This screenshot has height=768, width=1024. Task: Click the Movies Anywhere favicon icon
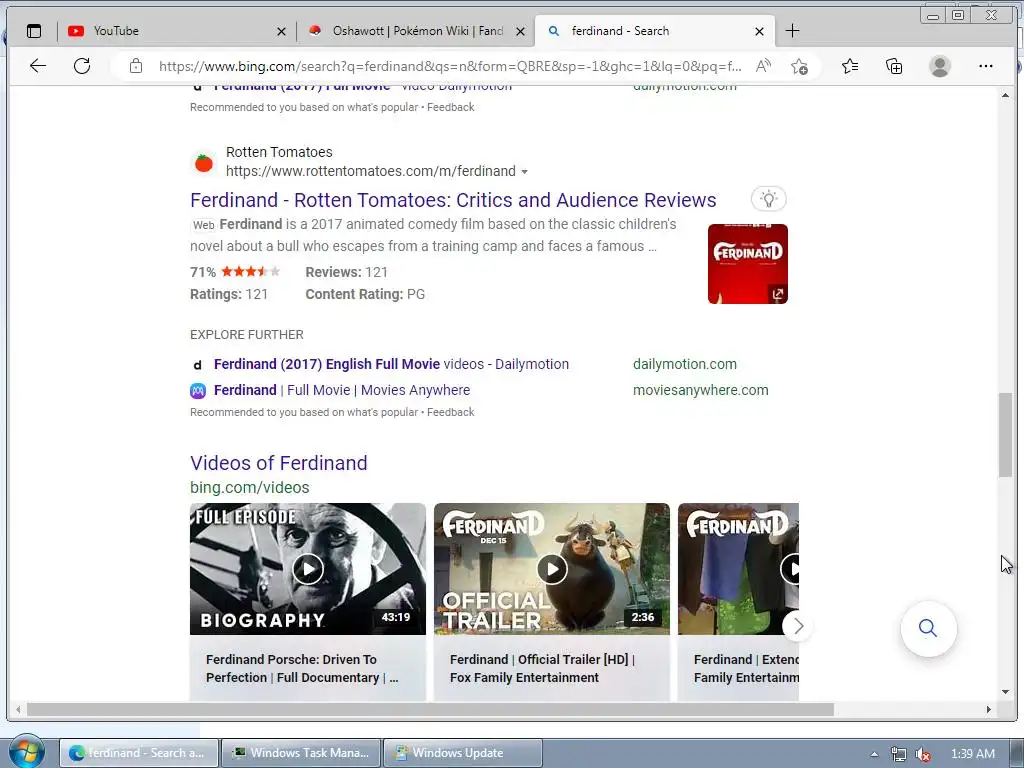point(198,391)
